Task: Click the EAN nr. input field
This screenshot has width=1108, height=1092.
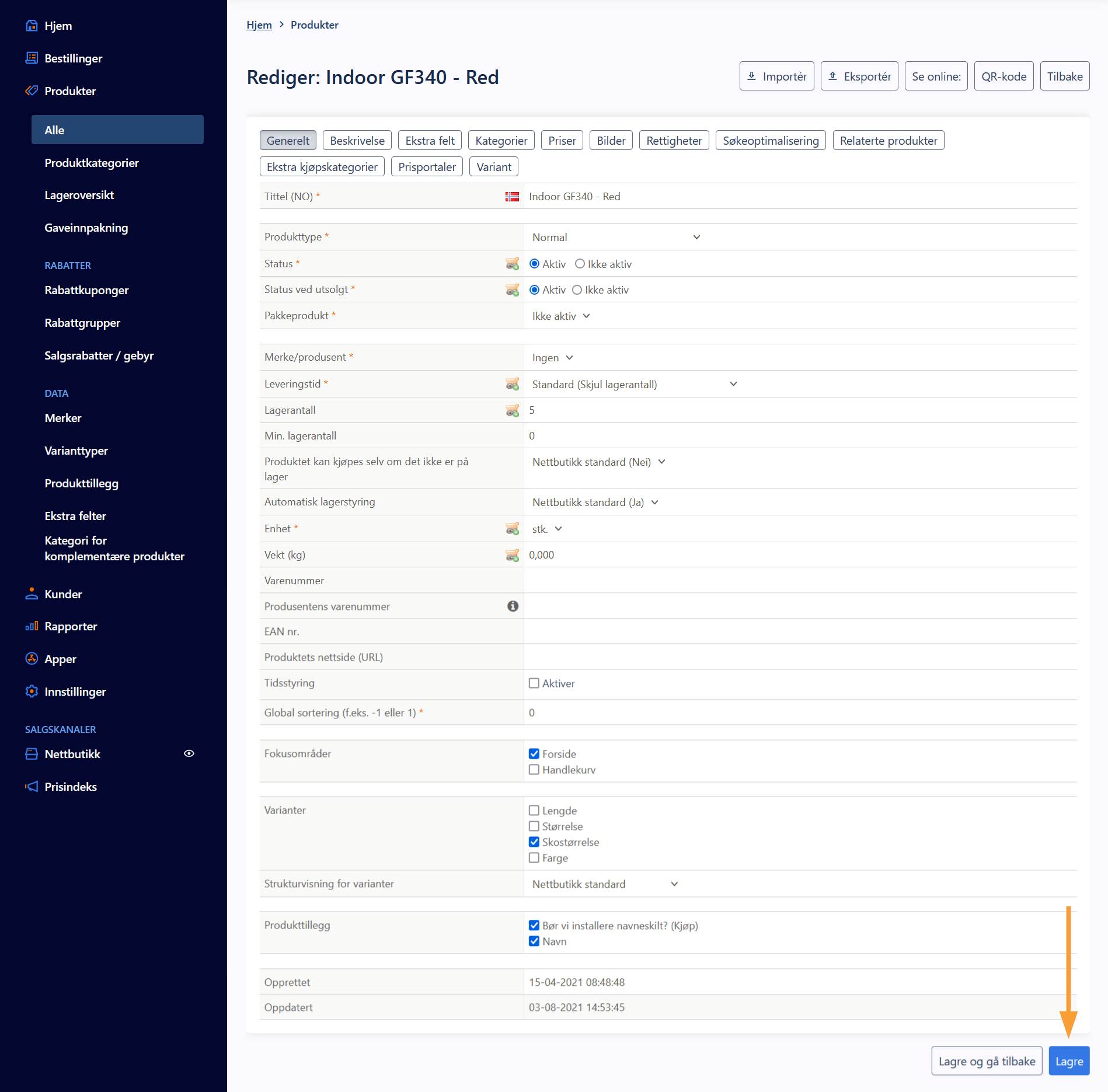Action: 800,632
